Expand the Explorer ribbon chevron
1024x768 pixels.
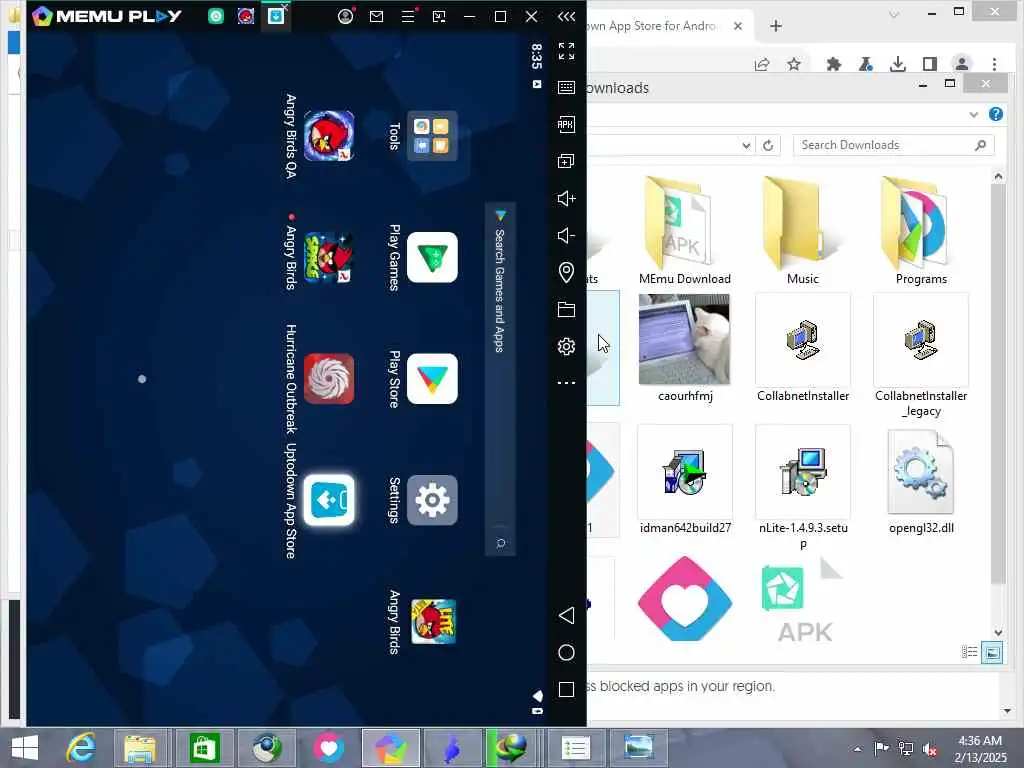(x=974, y=114)
